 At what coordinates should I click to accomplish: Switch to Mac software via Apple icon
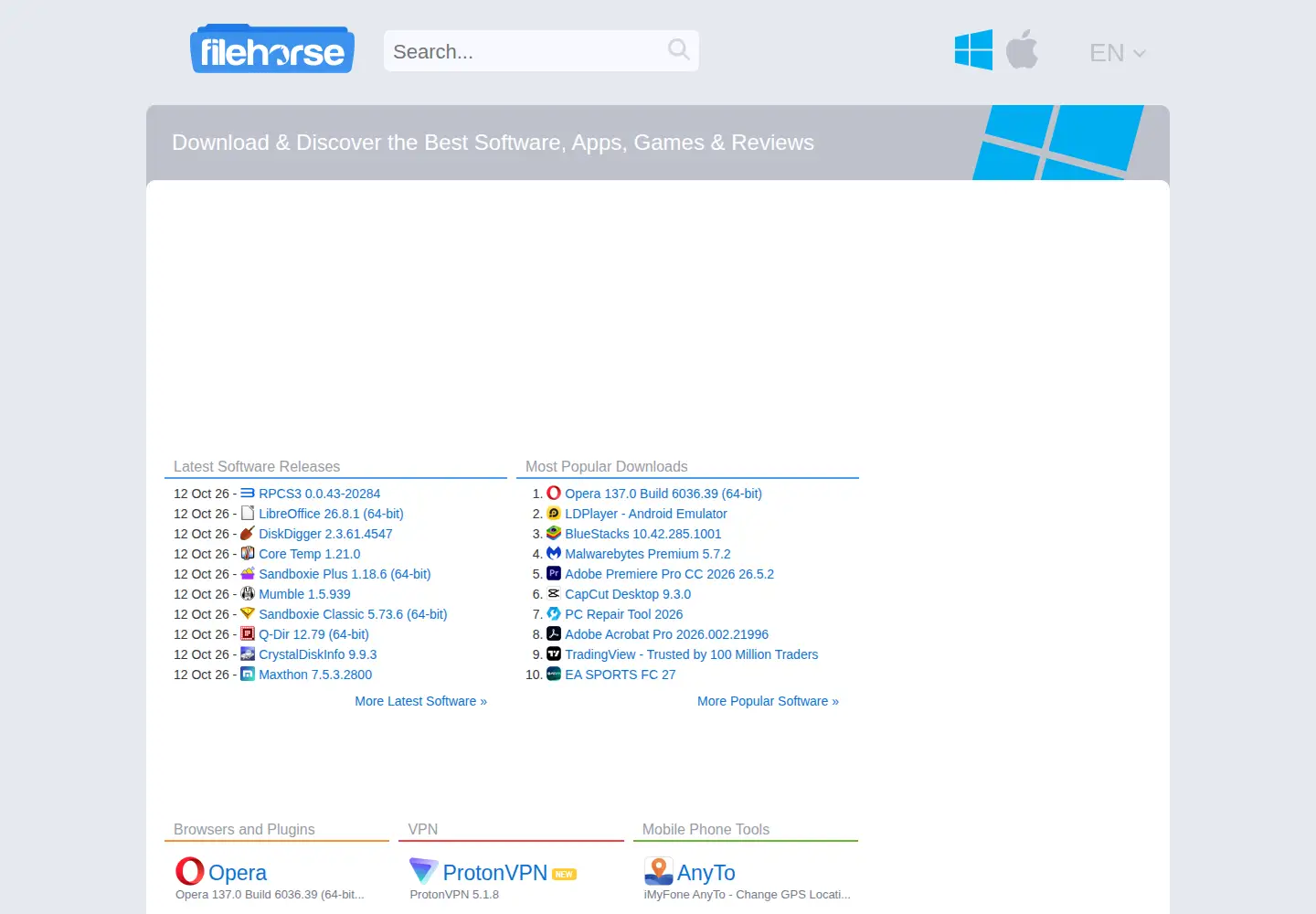(x=1022, y=49)
